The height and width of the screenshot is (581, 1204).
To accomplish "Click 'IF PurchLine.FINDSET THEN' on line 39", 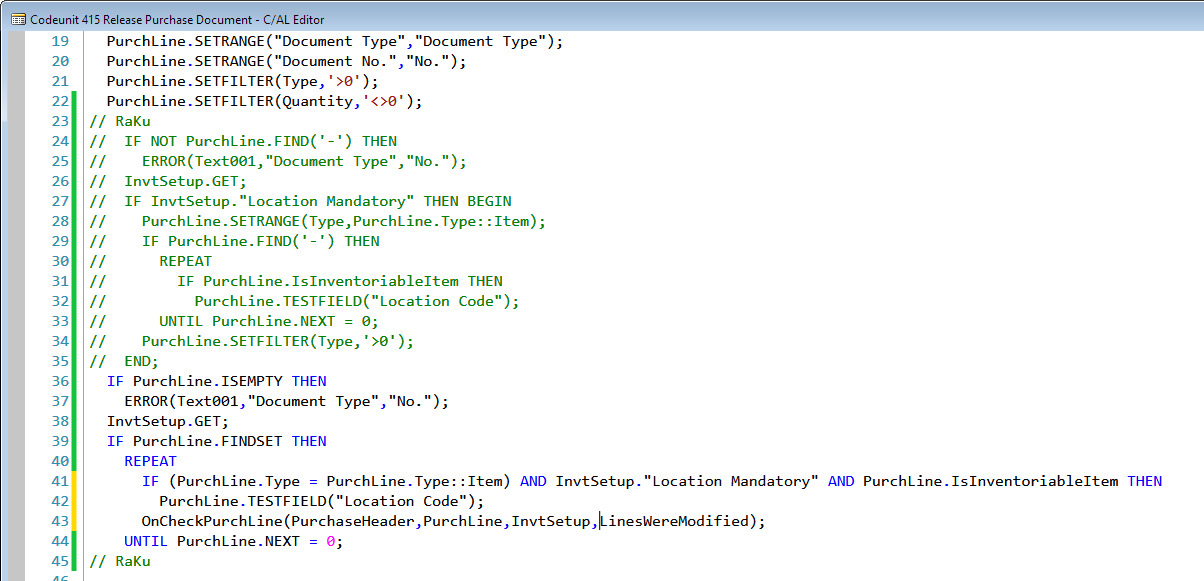I will (x=217, y=441).
